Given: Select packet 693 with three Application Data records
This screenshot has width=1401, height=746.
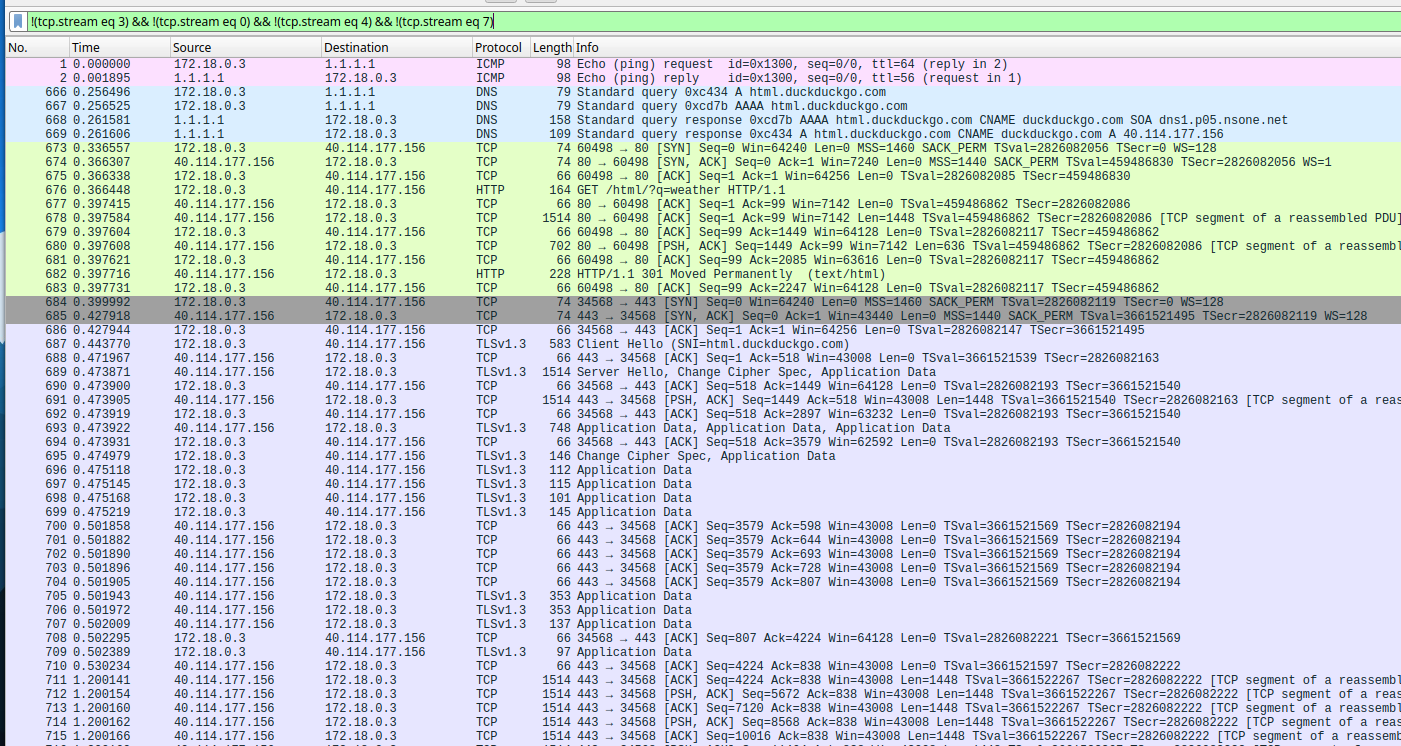Looking at the screenshot, I should (x=703, y=428).
